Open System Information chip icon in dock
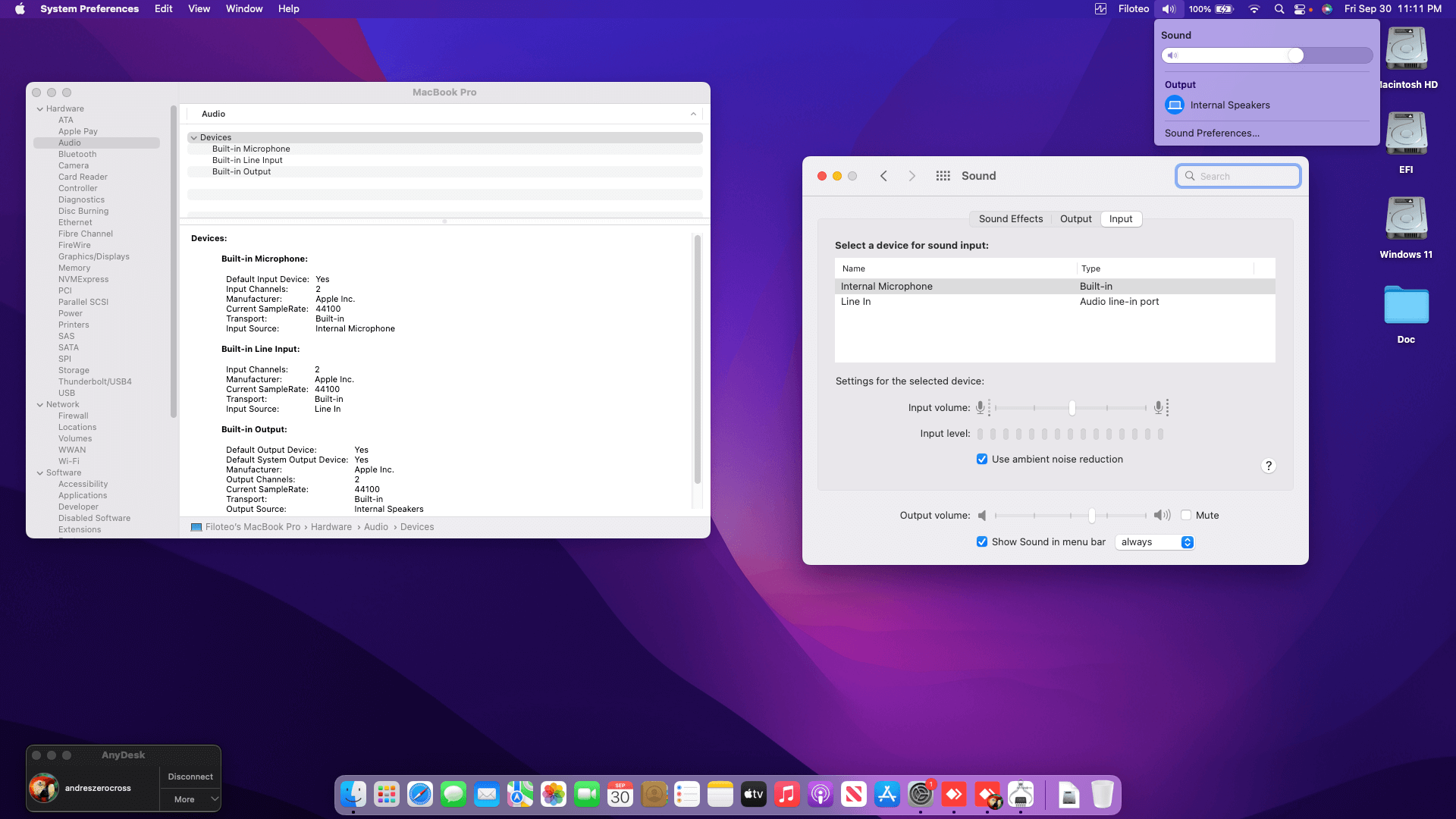Viewport: 1456px width, 819px height. tap(1021, 795)
